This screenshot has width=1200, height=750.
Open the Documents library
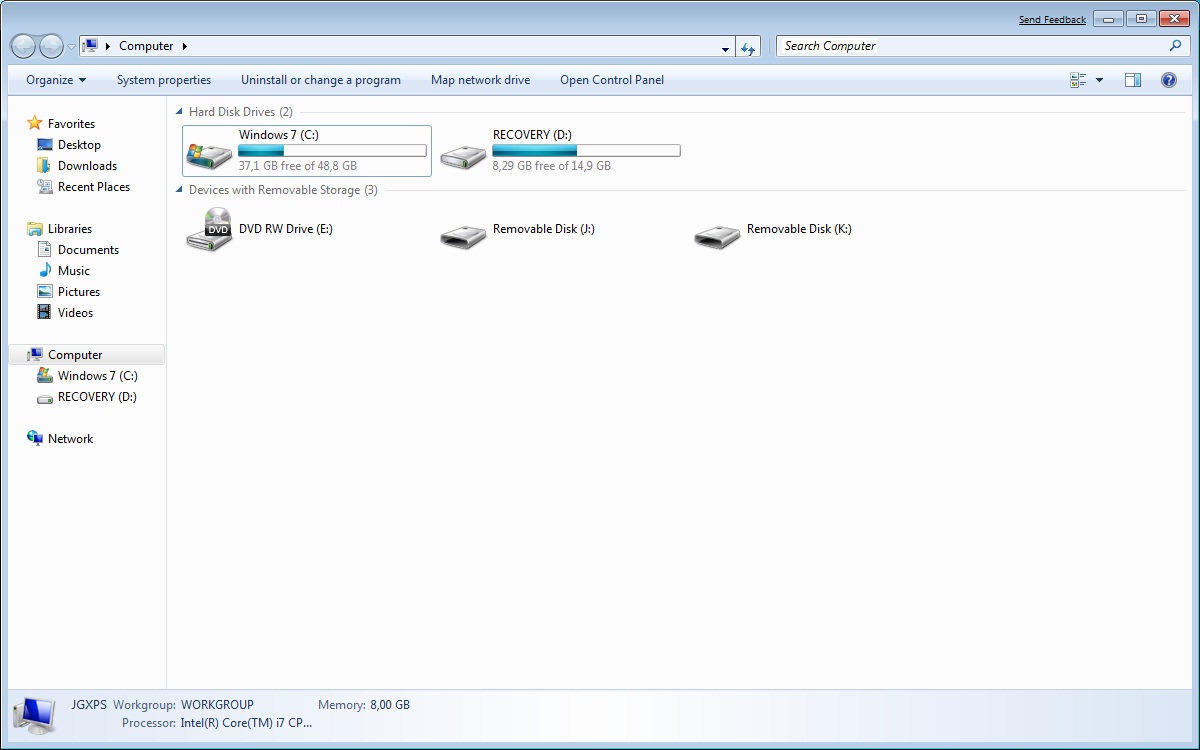coord(88,250)
